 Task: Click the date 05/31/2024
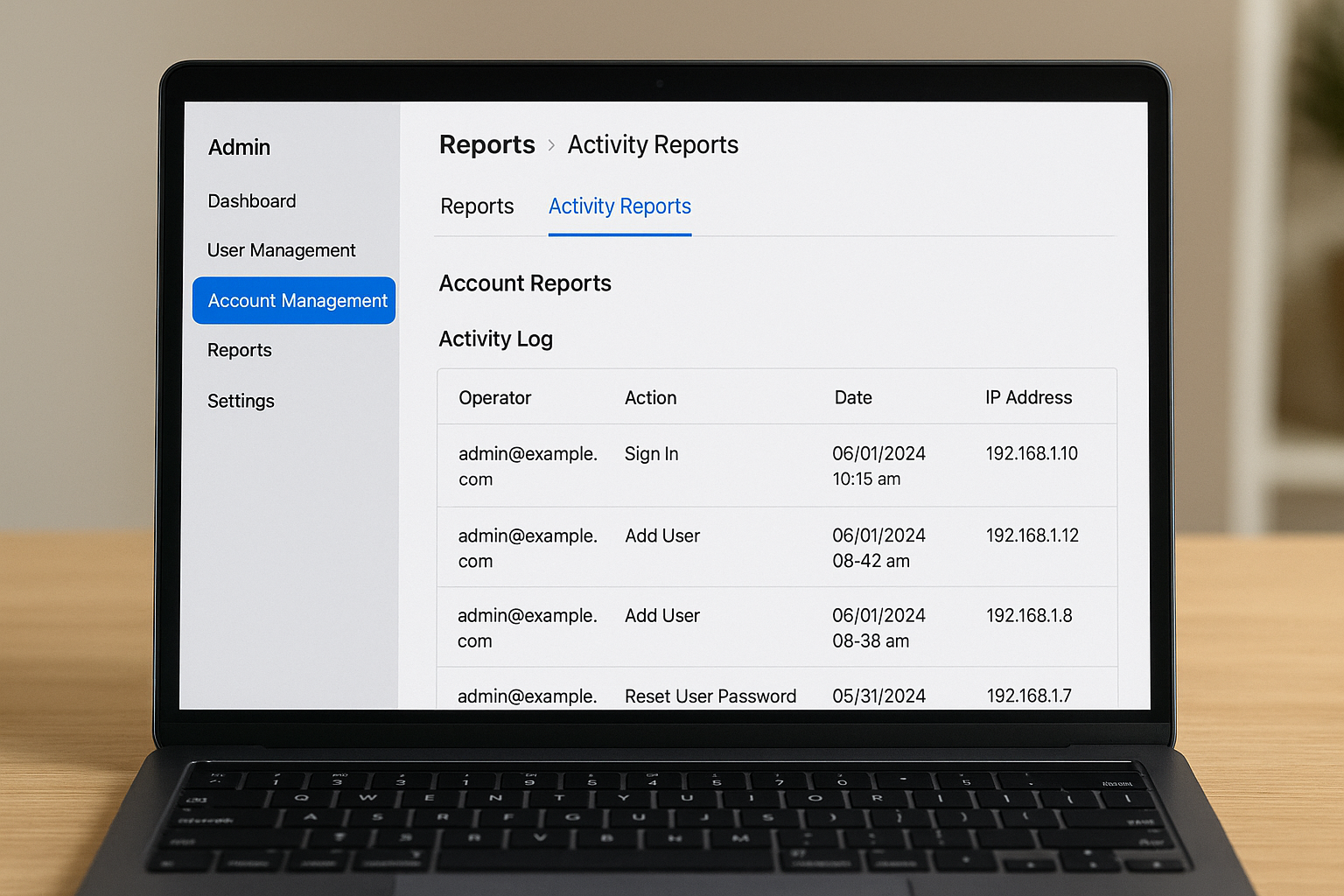coord(878,696)
